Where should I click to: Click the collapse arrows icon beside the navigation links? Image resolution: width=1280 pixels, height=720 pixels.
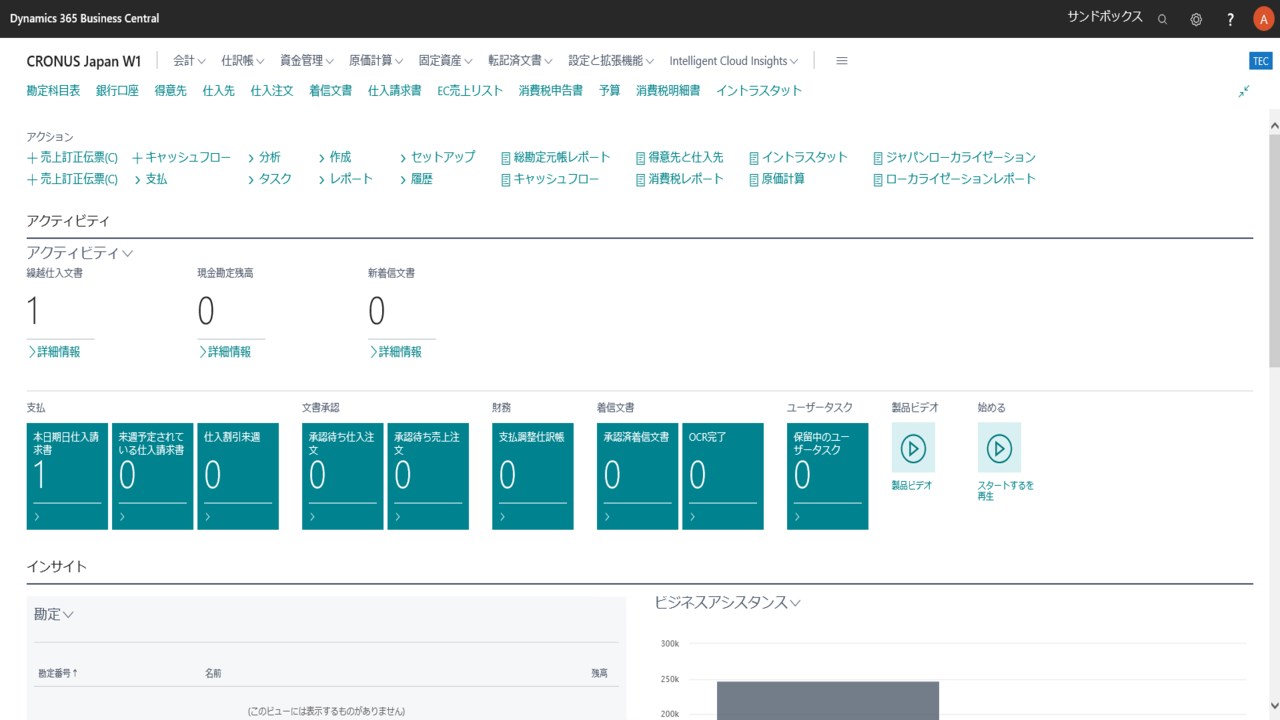pos(1244,91)
